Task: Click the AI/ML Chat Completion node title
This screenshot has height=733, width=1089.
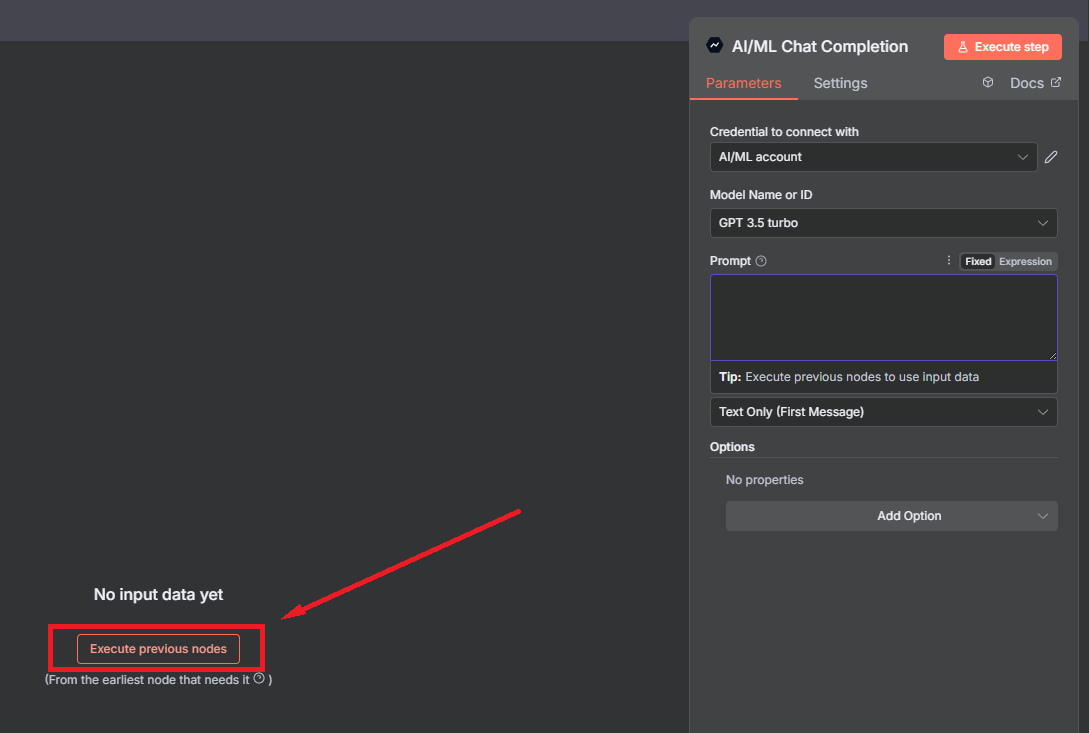Action: tap(819, 46)
